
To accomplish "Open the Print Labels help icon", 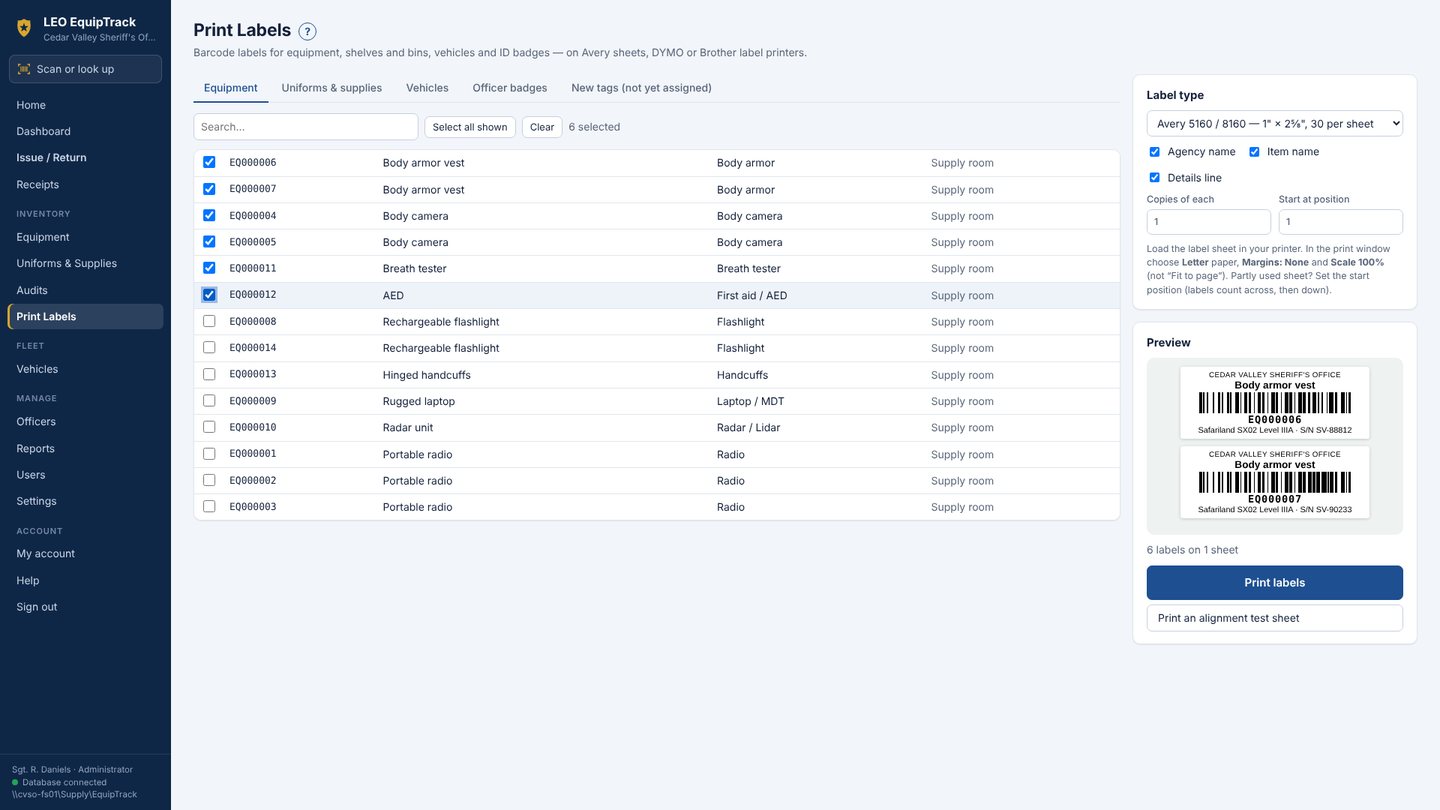I will pos(308,32).
